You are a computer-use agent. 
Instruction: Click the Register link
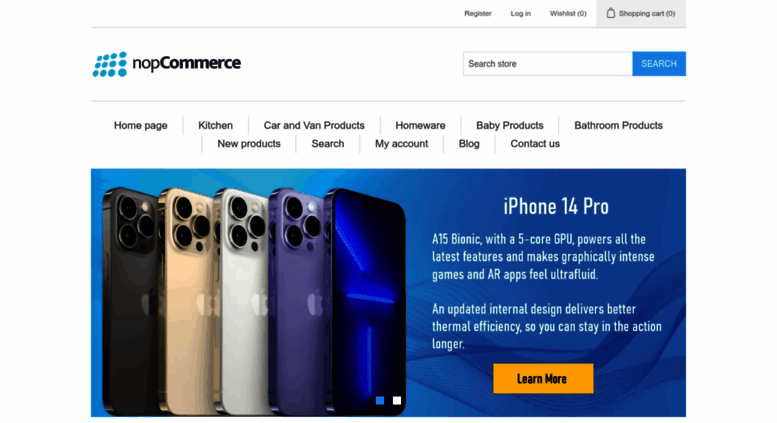[x=478, y=13]
